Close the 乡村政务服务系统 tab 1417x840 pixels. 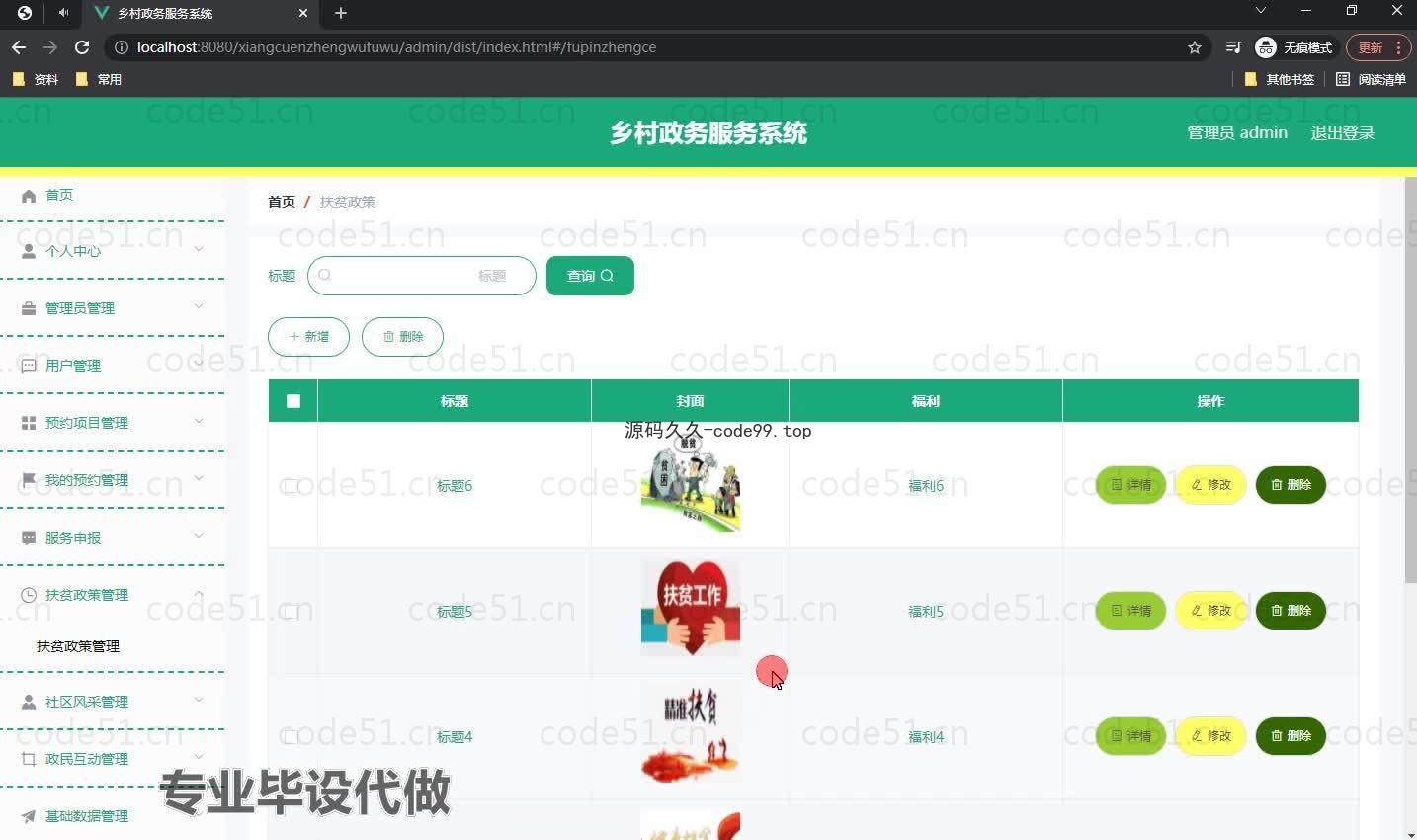303,13
